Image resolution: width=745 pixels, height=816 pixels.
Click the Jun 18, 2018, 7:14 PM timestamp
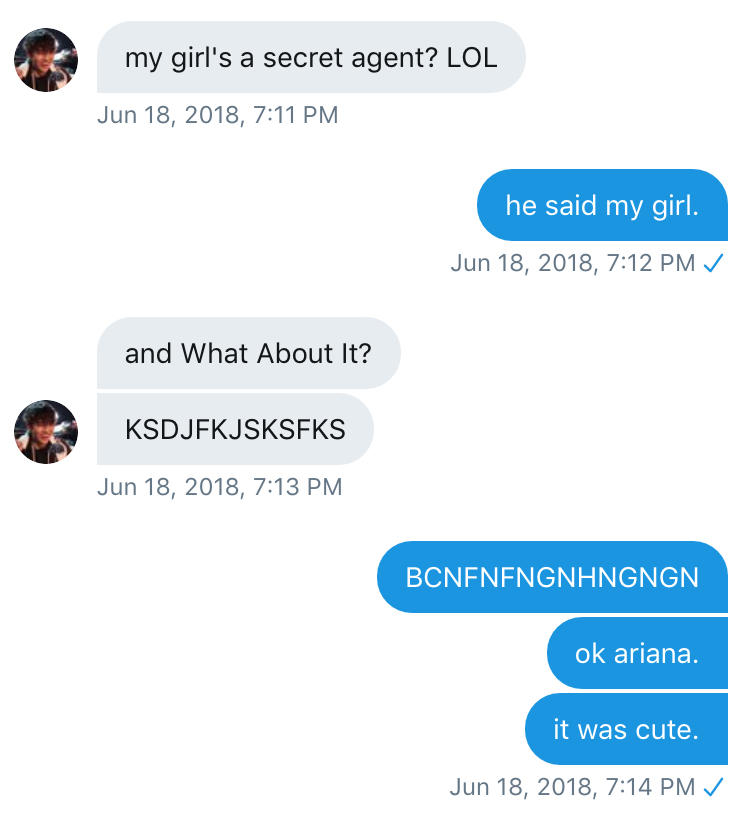[572, 787]
